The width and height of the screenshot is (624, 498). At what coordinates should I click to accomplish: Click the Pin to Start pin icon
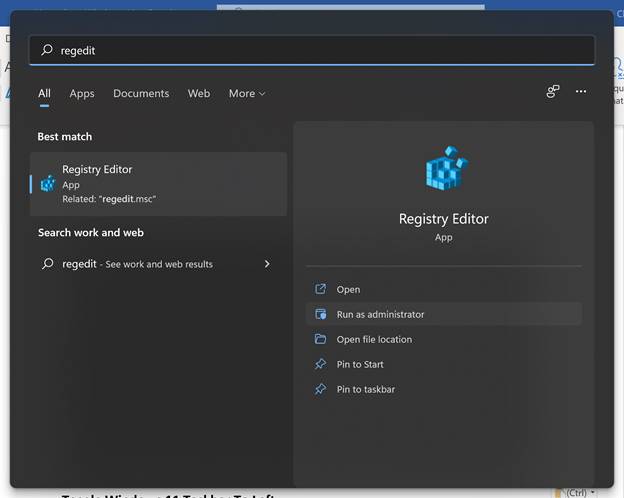click(x=320, y=364)
